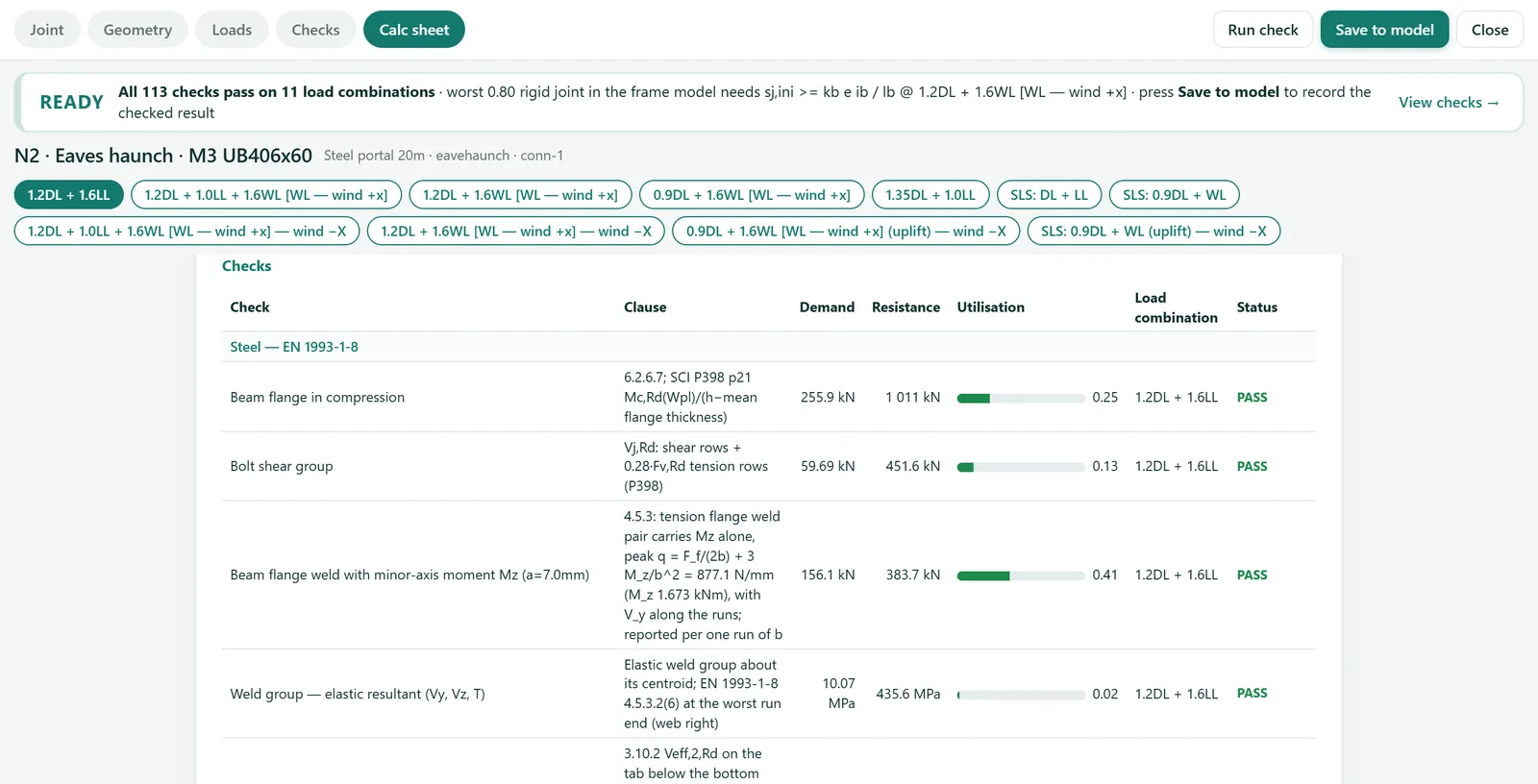Click the Status column header
Screen dimensions: 1538x784
pyautogui.click(x=1256, y=307)
